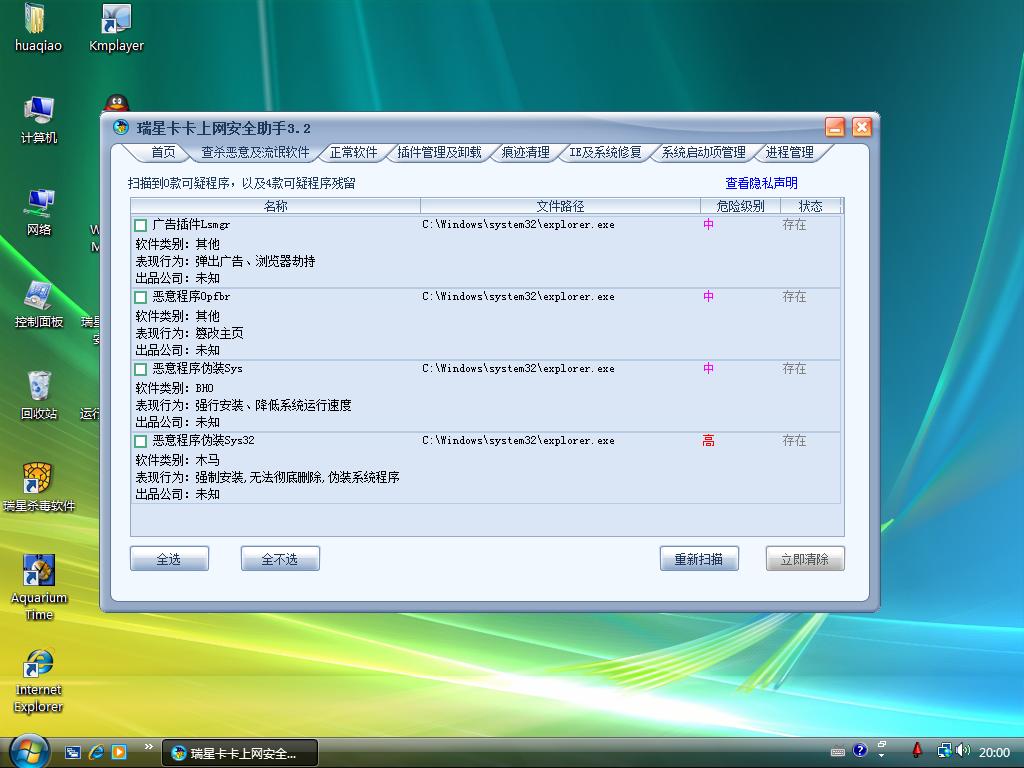1024x768 pixels.
Task: Select the 恶意程序Opfbr entry name
Action: (191, 296)
